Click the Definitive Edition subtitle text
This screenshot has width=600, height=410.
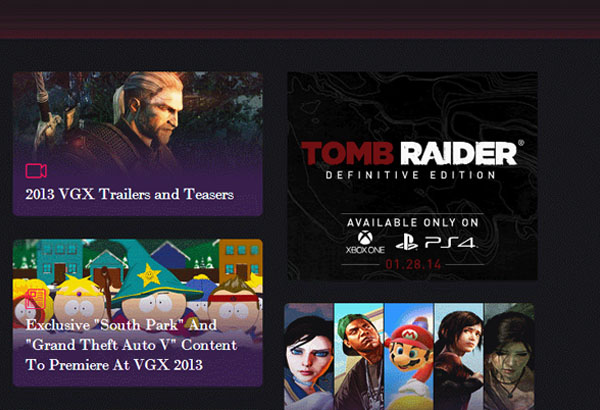[411, 175]
